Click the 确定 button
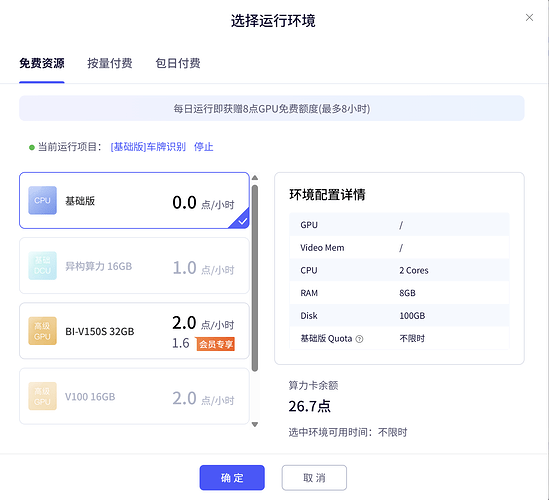 point(232,478)
